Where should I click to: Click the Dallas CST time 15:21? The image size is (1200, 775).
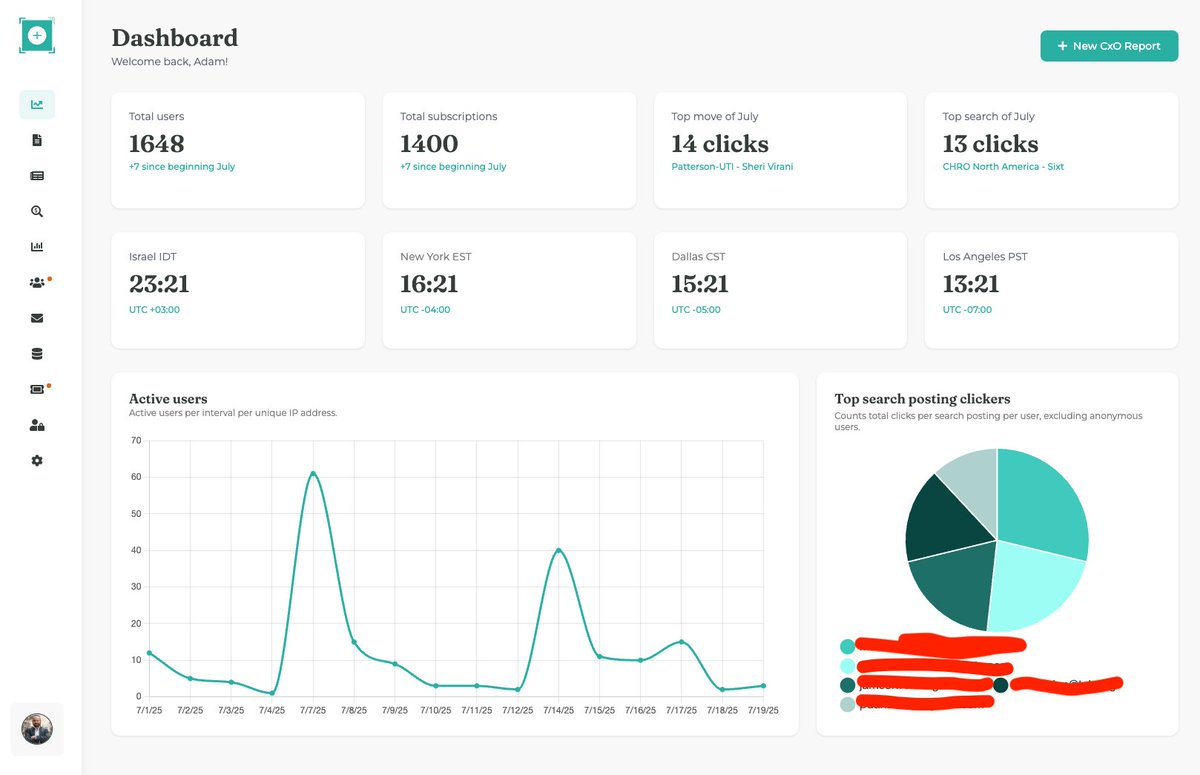700,284
